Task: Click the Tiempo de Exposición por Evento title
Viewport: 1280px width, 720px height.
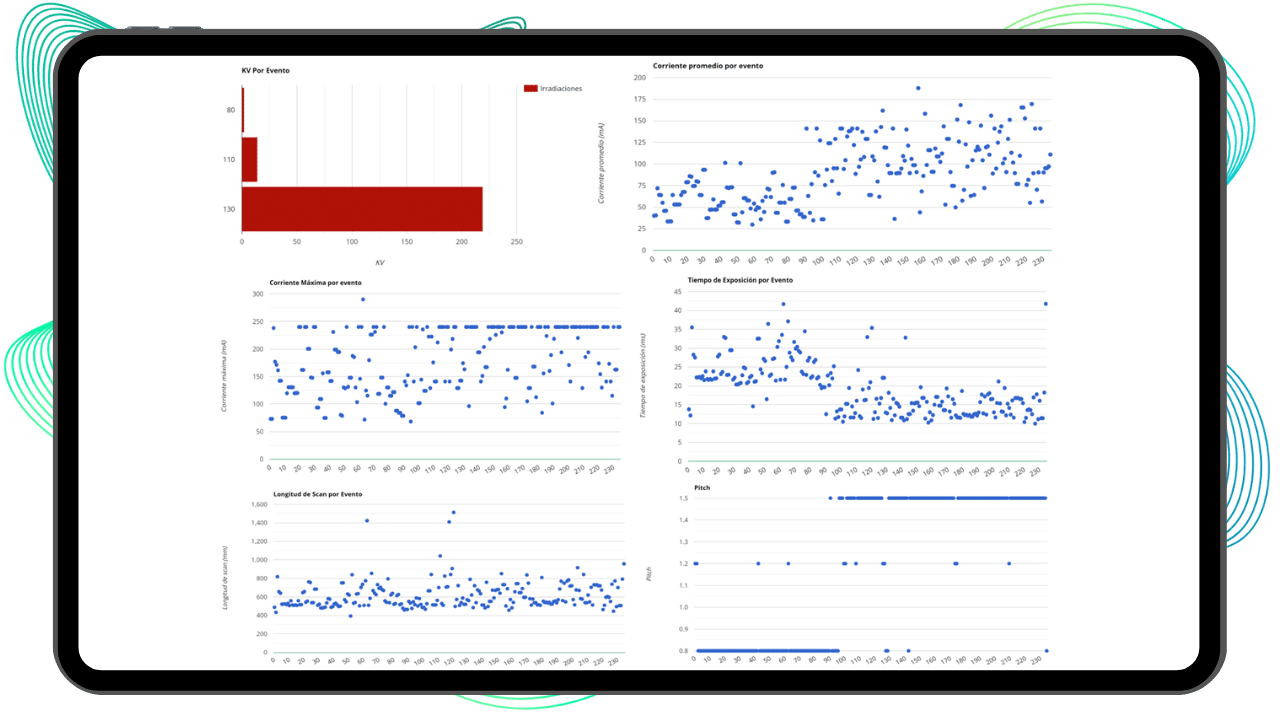Action: point(740,280)
